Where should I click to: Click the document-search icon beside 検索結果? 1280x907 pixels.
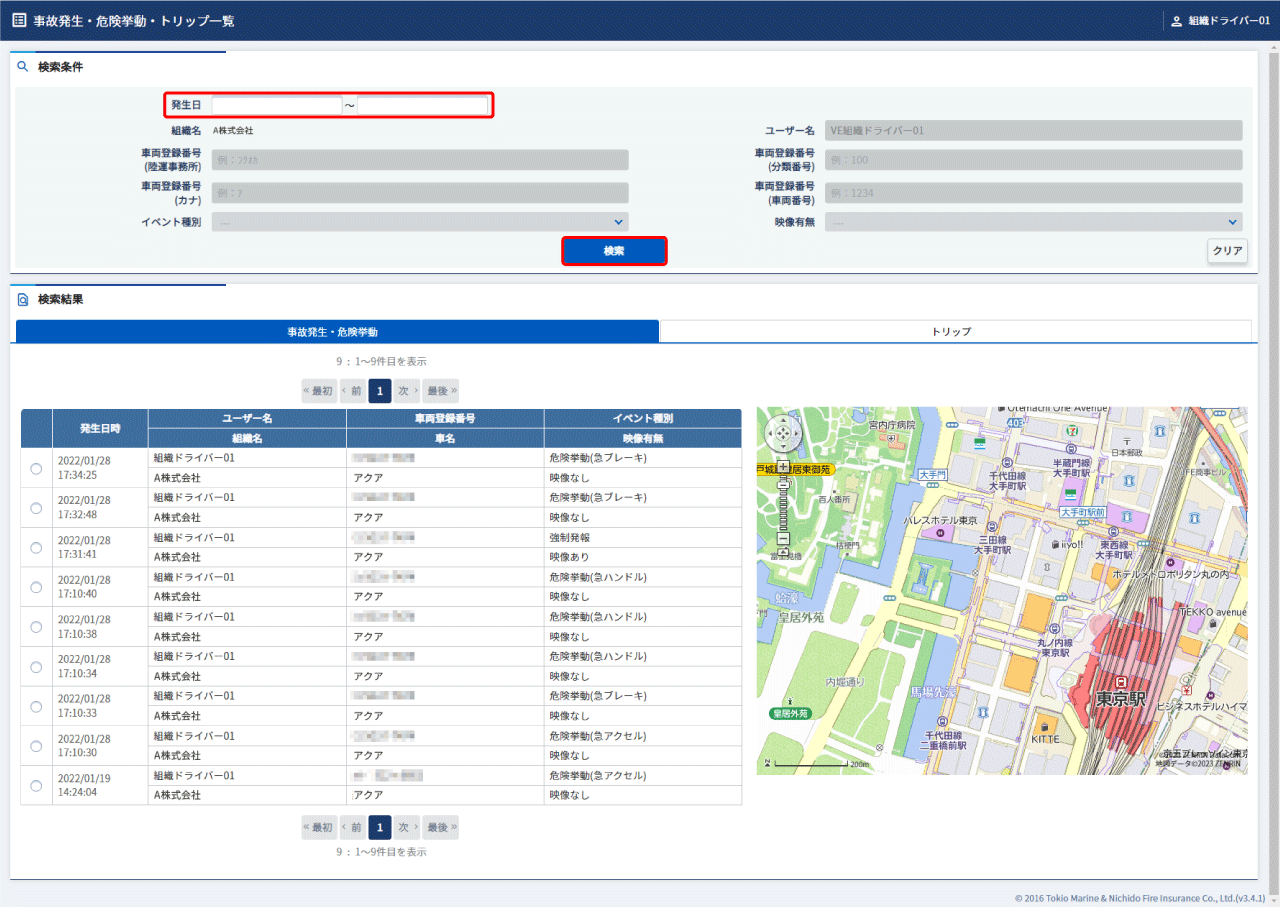click(23, 299)
